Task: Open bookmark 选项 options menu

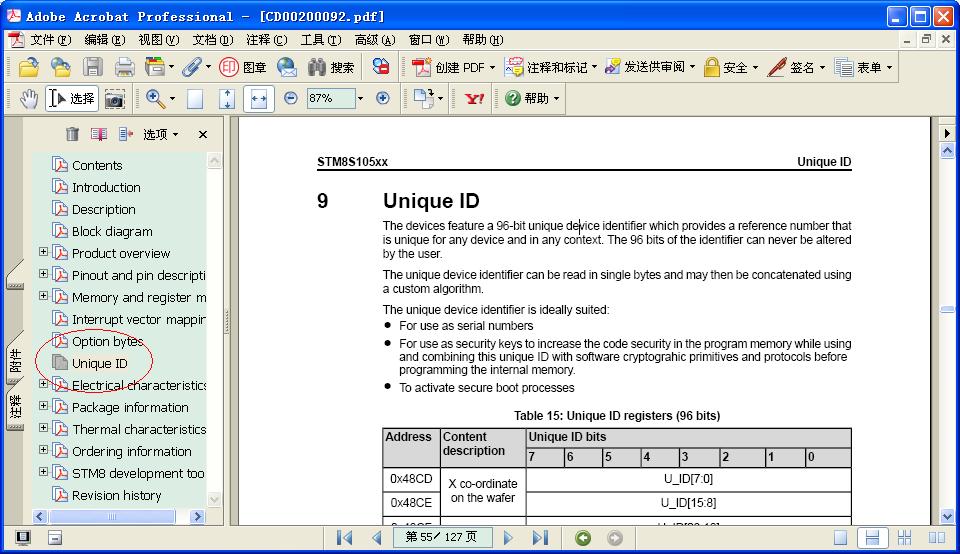Action: tap(160, 134)
